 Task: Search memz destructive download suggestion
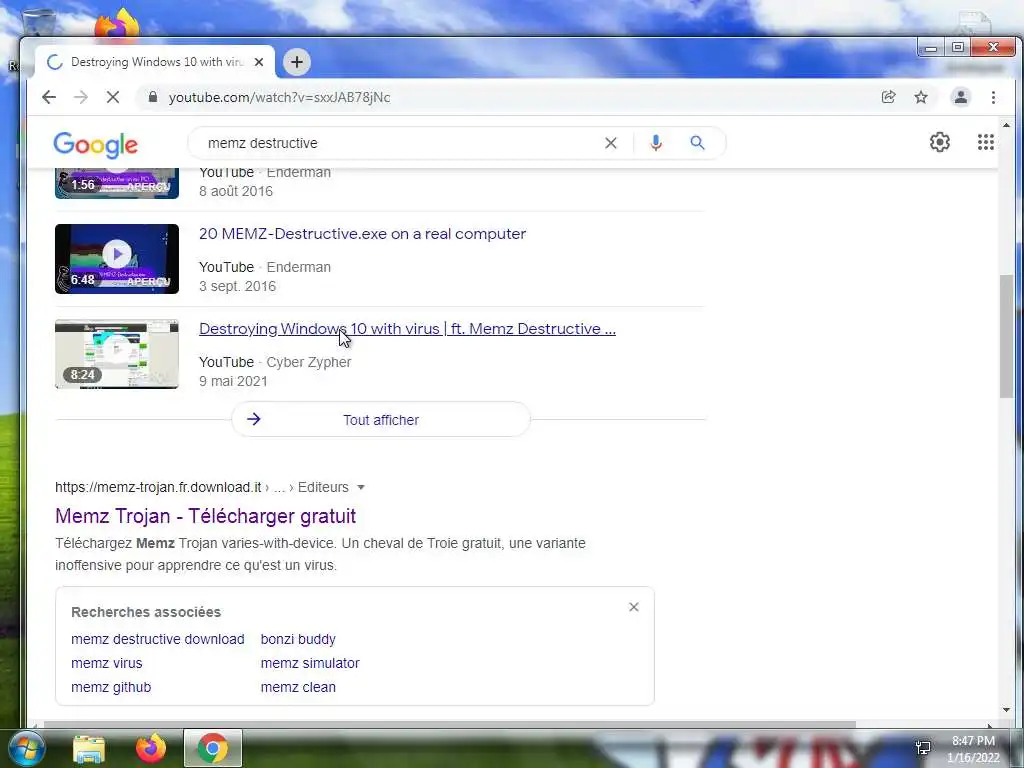pyautogui.click(x=157, y=639)
